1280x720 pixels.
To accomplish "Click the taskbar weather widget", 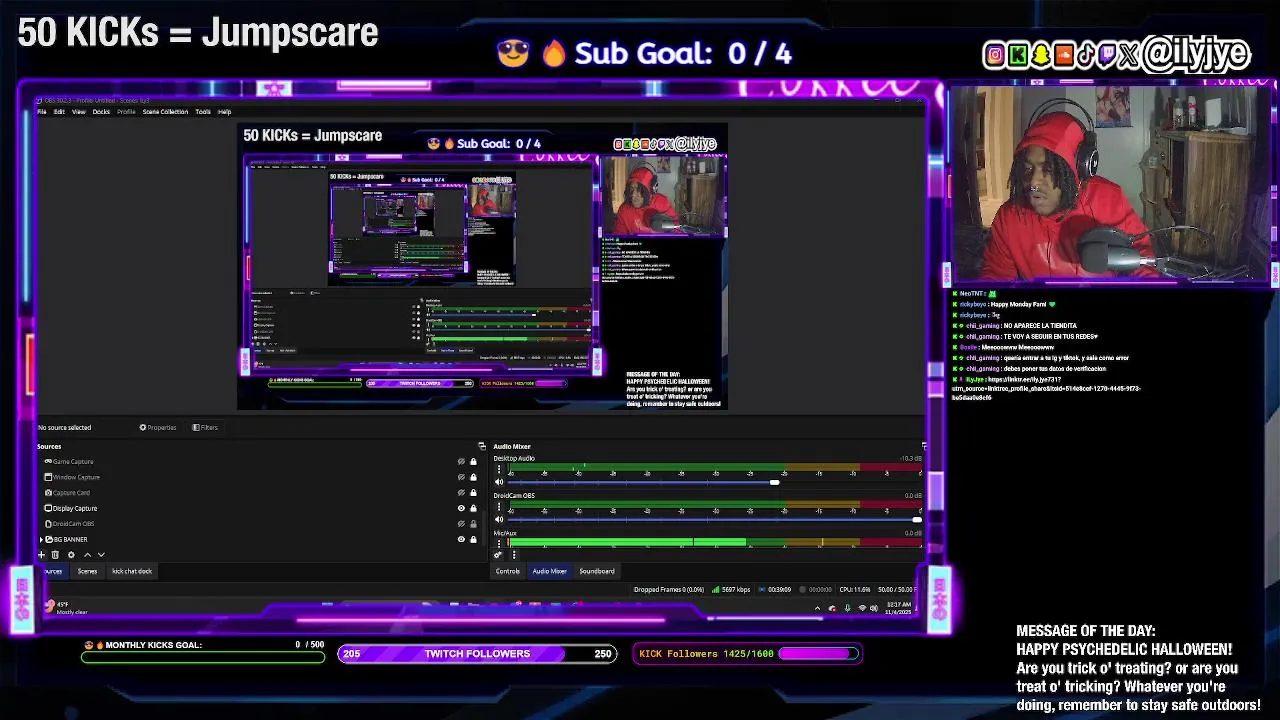I will [66, 608].
